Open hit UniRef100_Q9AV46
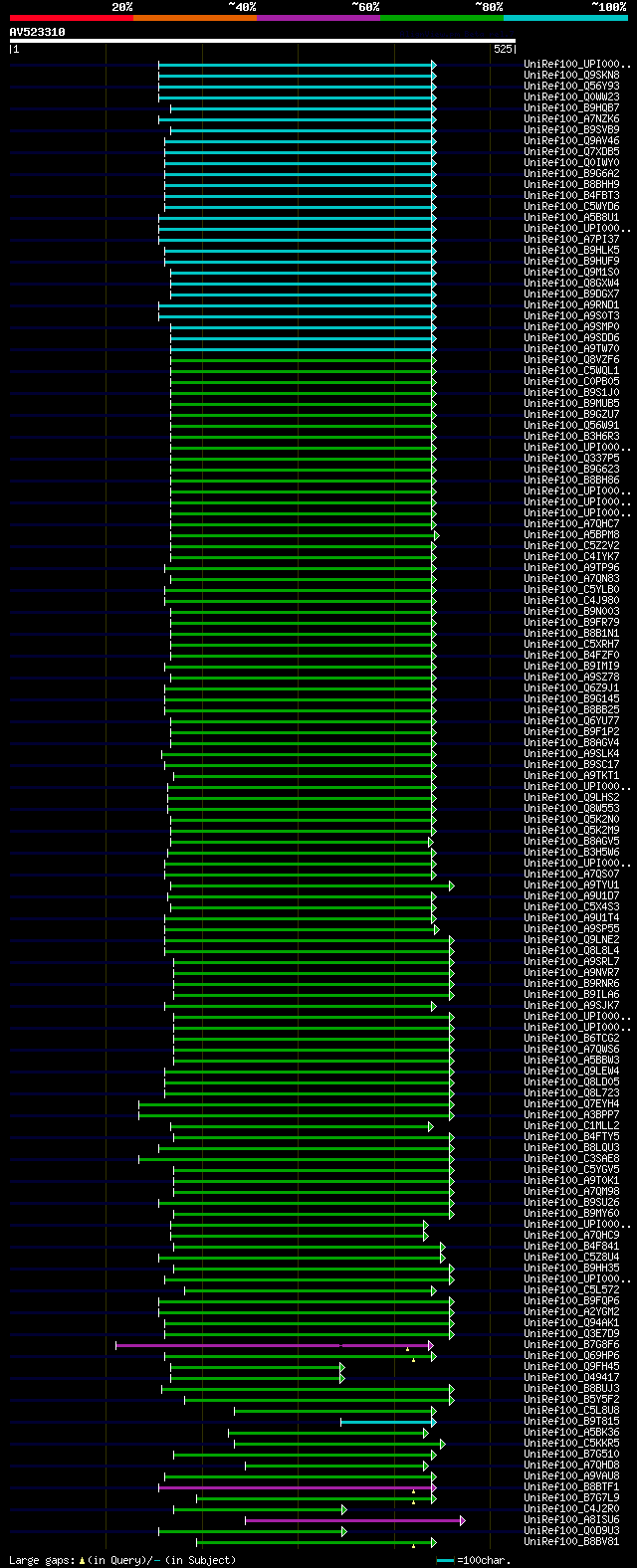 pyautogui.click(x=571, y=140)
